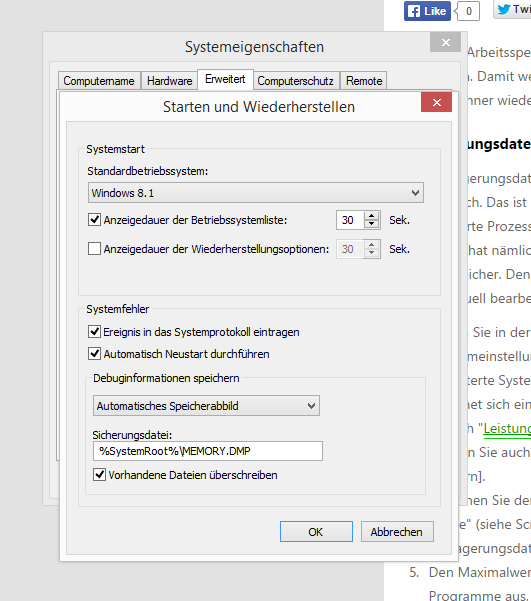Click the Starten und Wiederherstellen title
This screenshot has width=531, height=601.
tap(259, 107)
